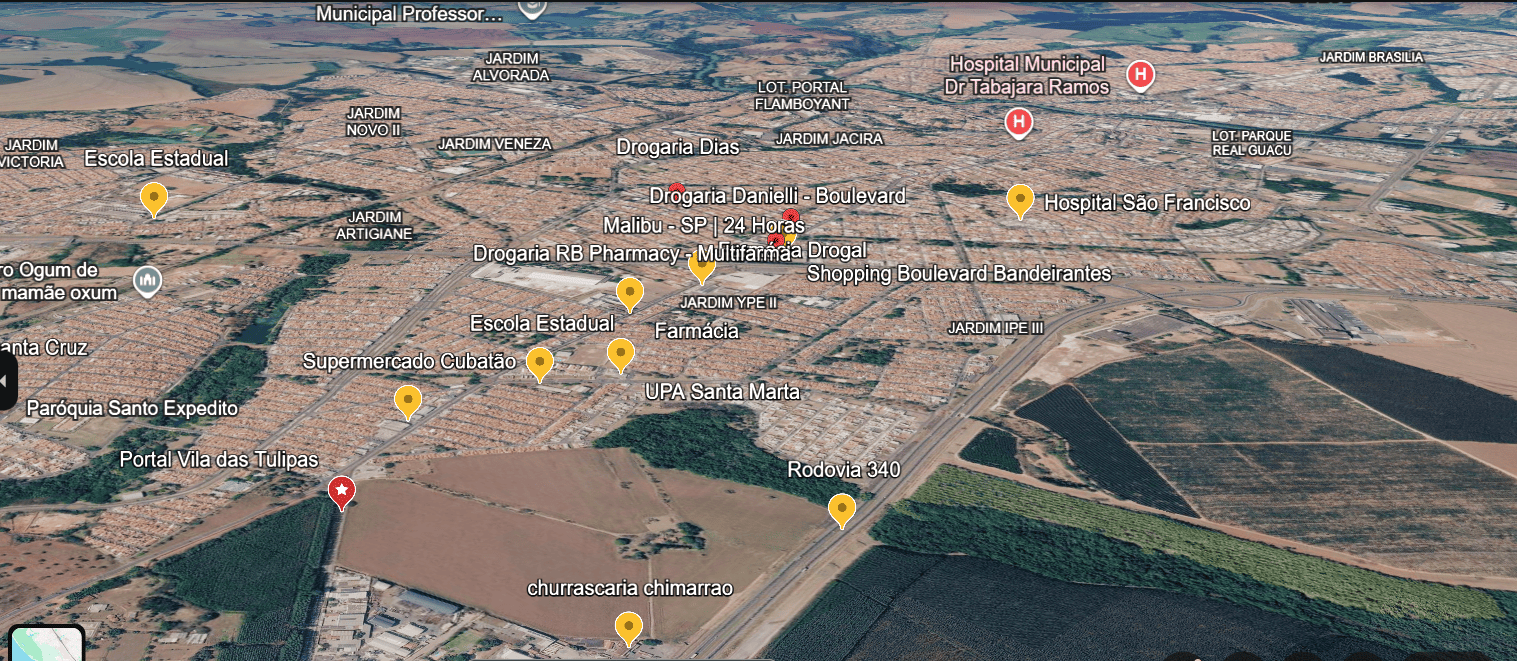Viewport: 1517px width, 661px height.
Task: Open the UPA Santa Marta label
Action: (723, 391)
